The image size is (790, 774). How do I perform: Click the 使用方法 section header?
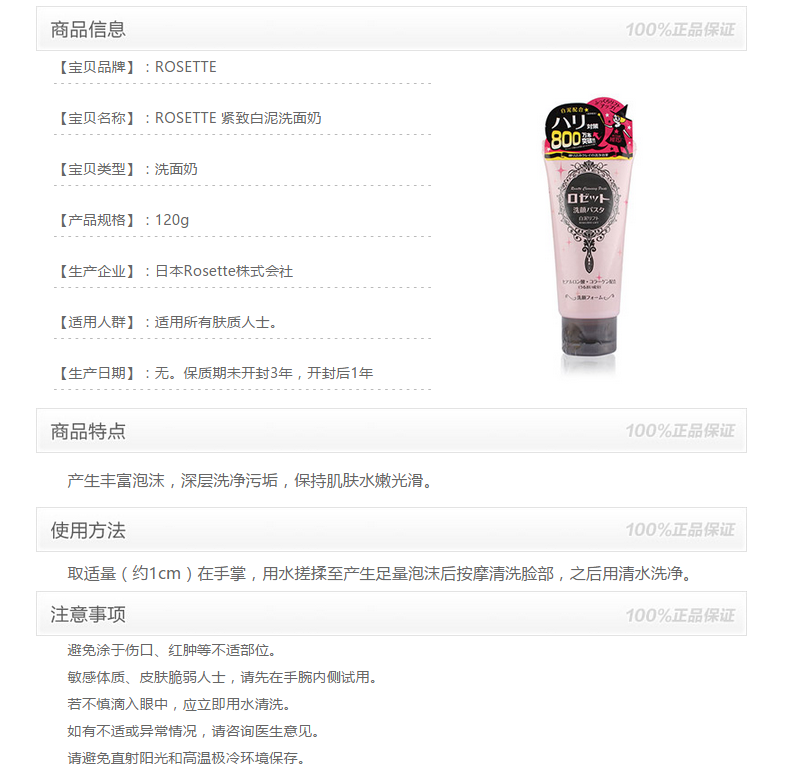[88, 530]
